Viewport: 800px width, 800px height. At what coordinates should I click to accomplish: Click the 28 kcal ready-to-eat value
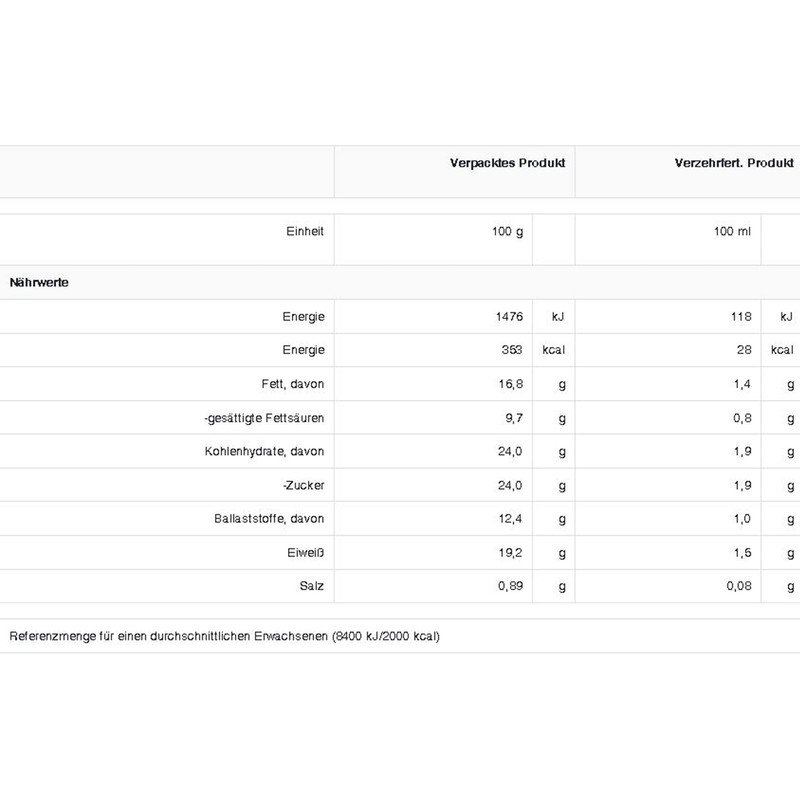click(744, 349)
